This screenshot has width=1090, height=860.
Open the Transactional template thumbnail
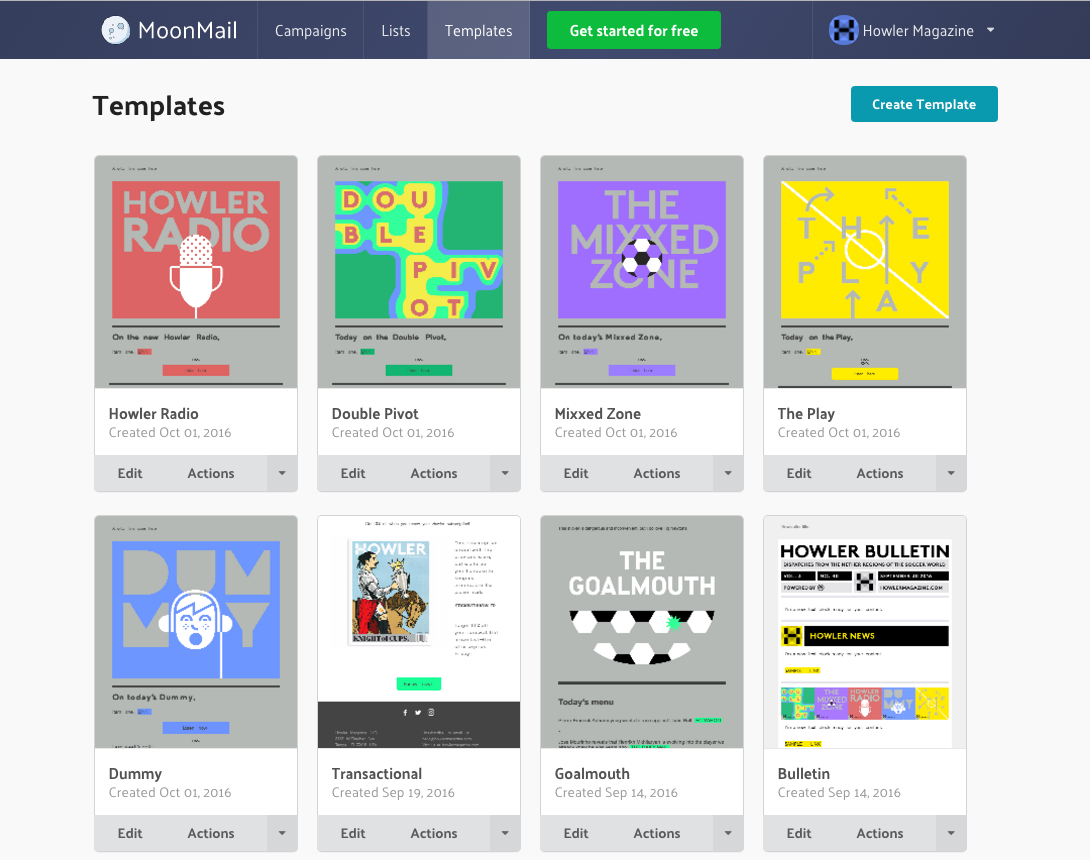(418, 632)
